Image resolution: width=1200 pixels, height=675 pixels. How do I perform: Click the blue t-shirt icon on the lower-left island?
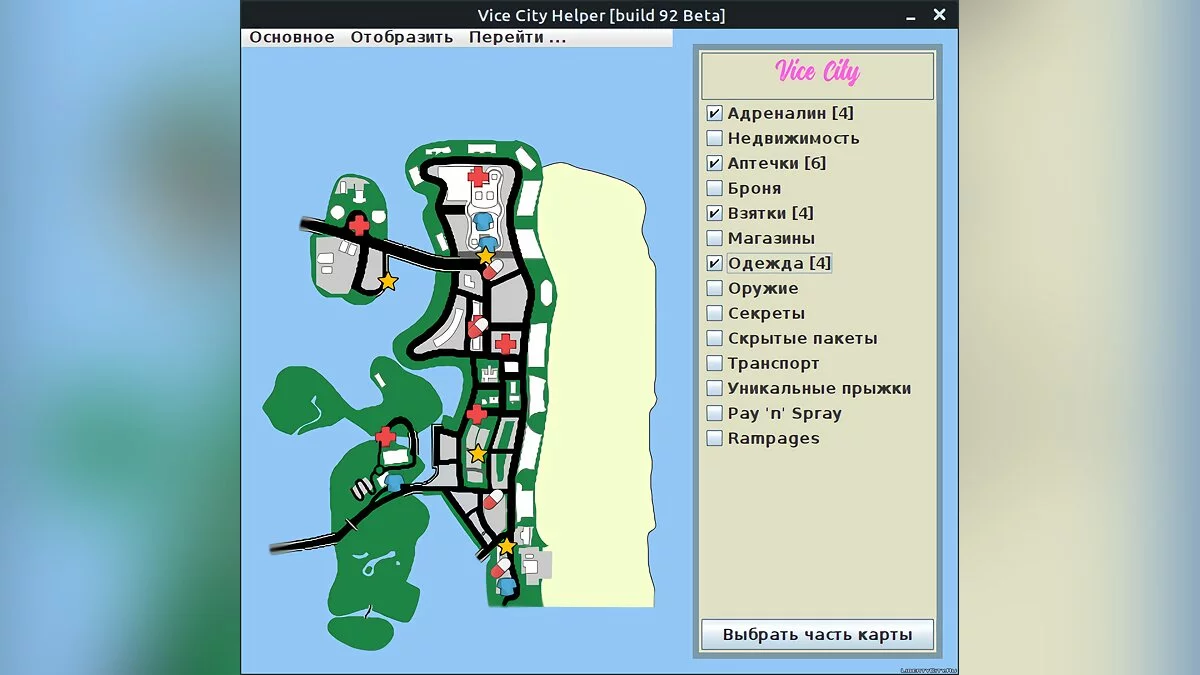[392, 481]
